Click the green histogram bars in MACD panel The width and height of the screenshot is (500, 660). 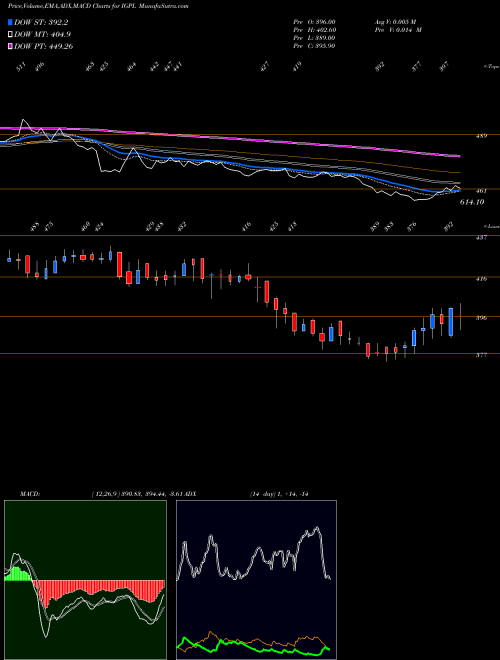tap(18, 574)
